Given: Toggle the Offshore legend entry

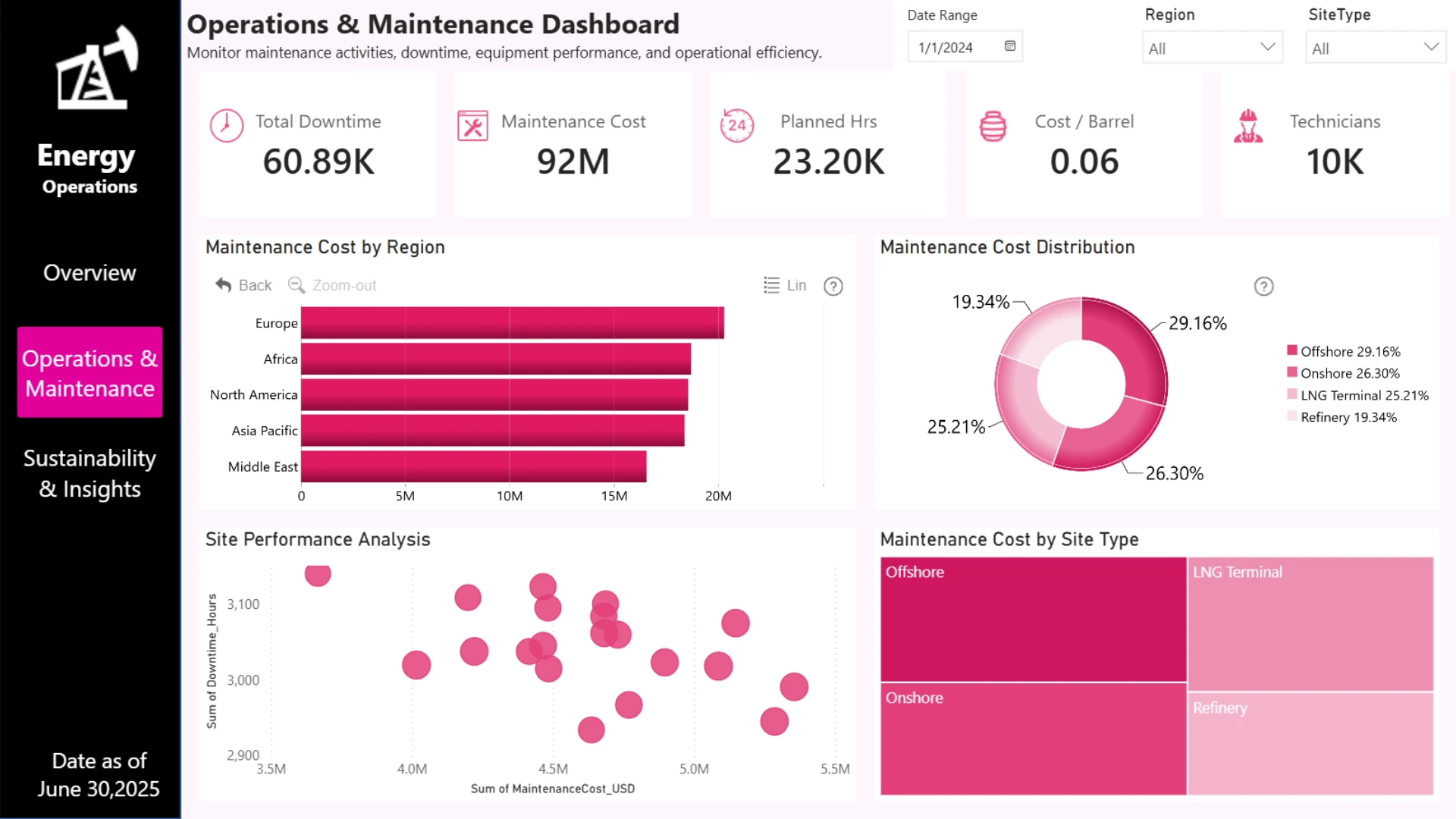Looking at the screenshot, I should (x=1344, y=351).
